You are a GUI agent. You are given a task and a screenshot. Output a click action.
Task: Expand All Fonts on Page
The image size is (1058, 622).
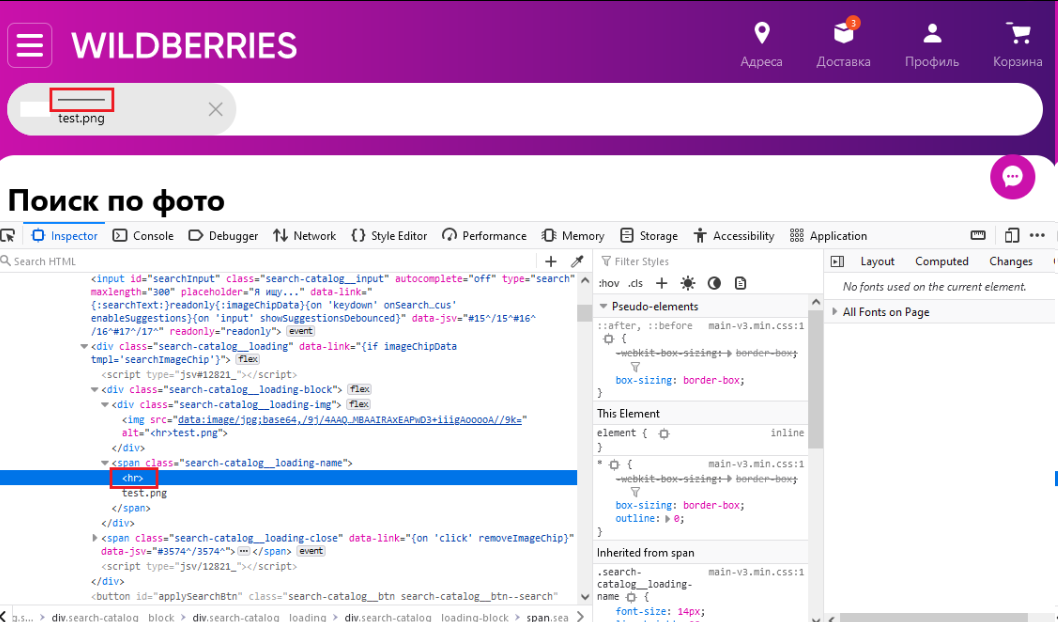point(835,312)
